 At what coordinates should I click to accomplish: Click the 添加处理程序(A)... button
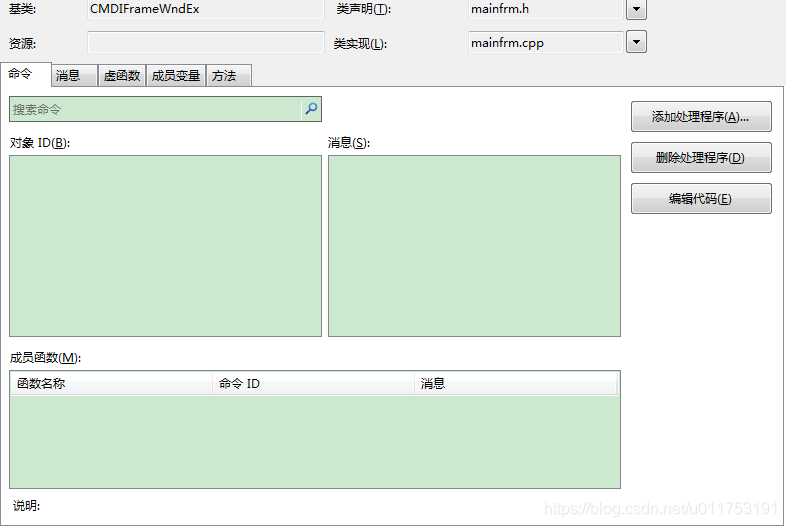click(701, 117)
